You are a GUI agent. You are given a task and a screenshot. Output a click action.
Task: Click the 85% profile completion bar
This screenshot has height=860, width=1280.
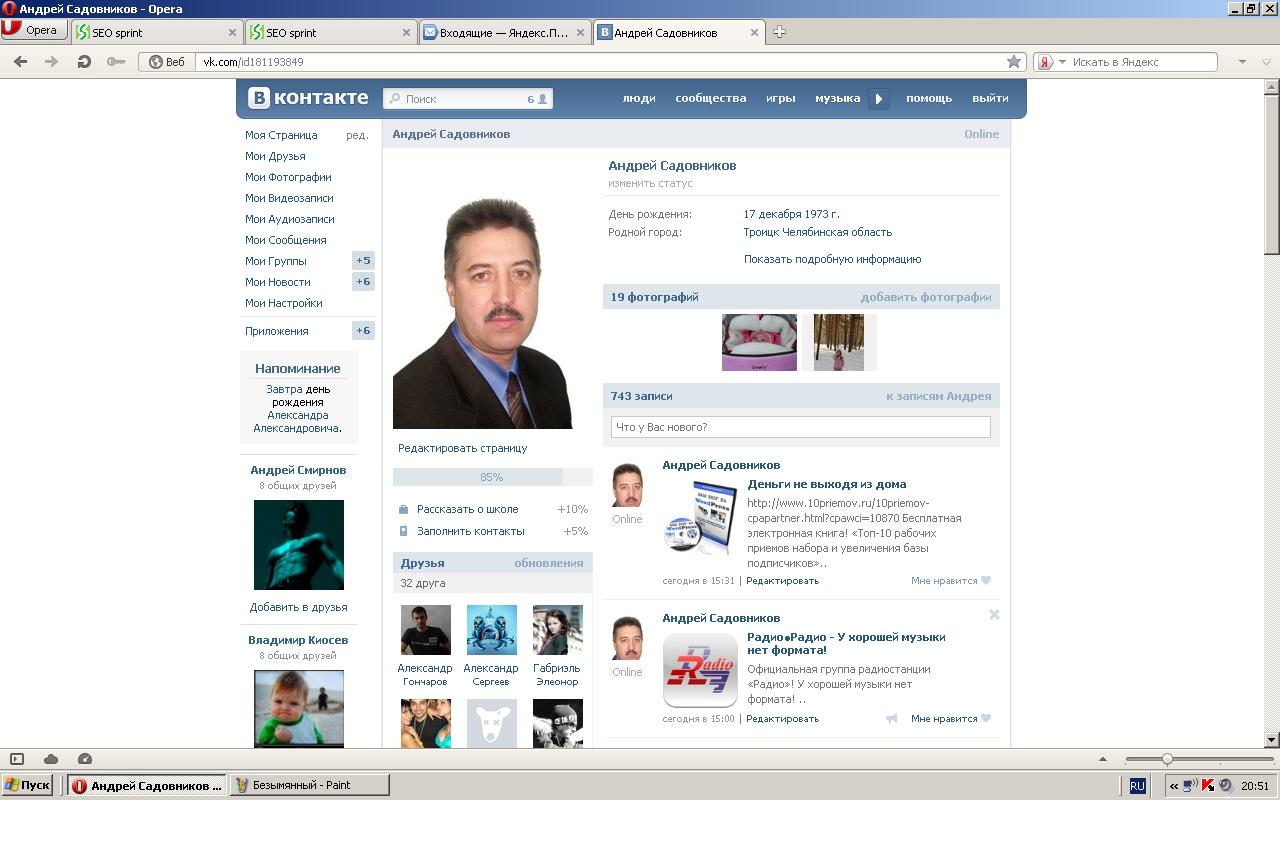[492, 477]
